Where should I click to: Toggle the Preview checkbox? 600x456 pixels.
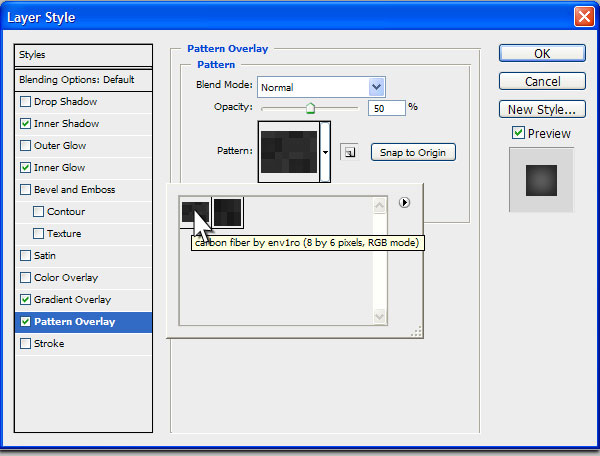[x=518, y=133]
